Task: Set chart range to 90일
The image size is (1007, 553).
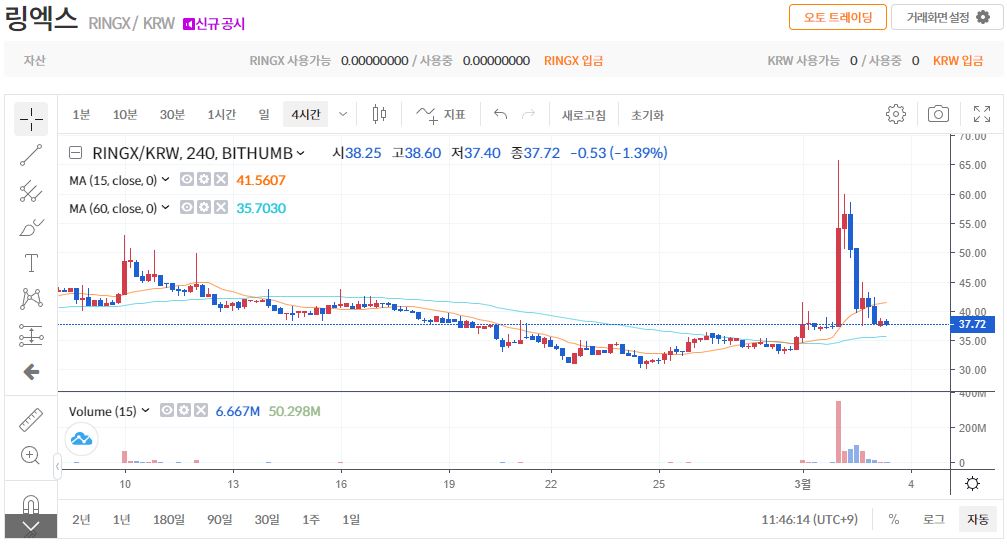Action: (219, 519)
